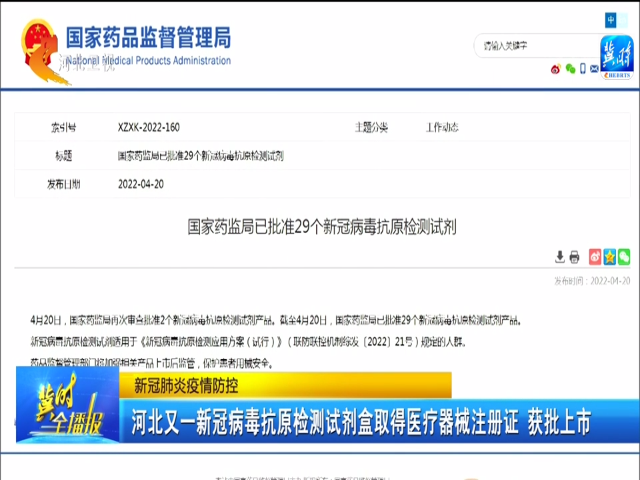Click the article download icon
640x480 pixels.
coord(560,257)
